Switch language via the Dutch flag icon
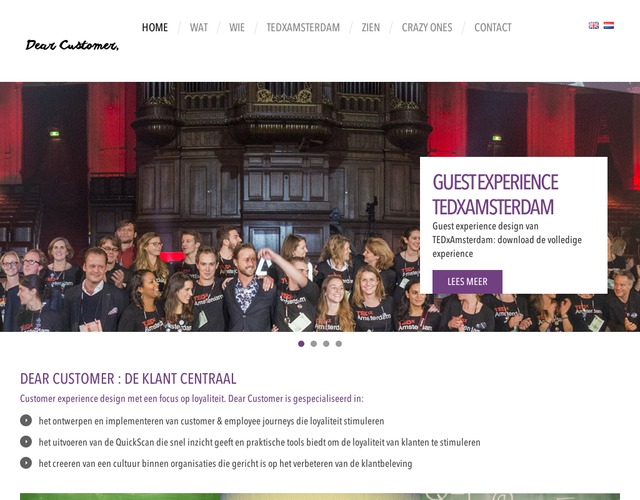 [x=609, y=25]
